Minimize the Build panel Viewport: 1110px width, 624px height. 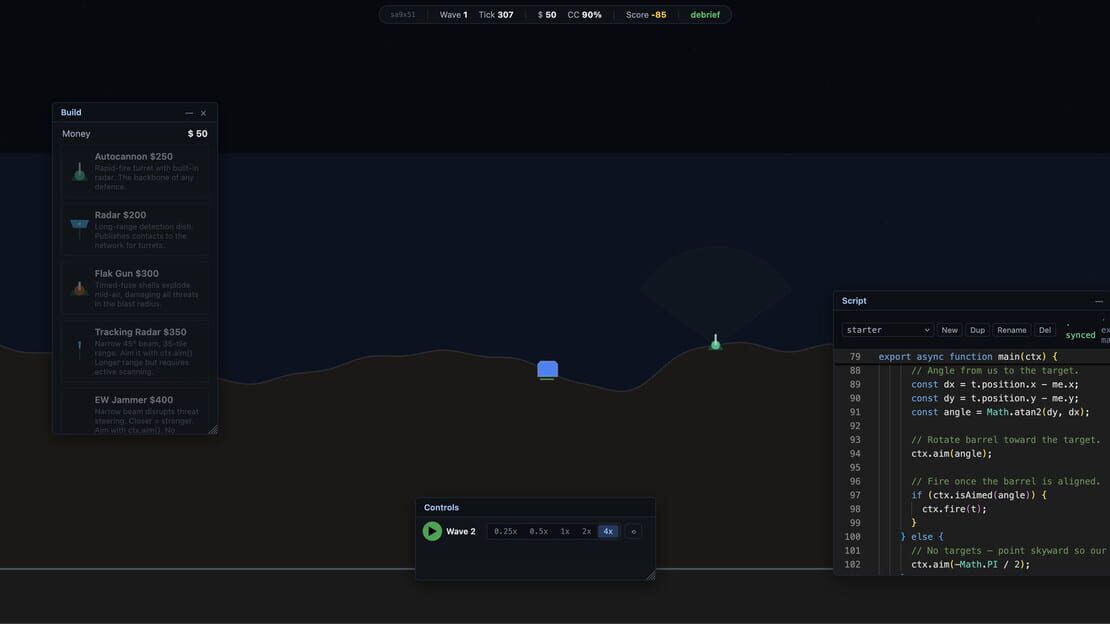pos(189,113)
